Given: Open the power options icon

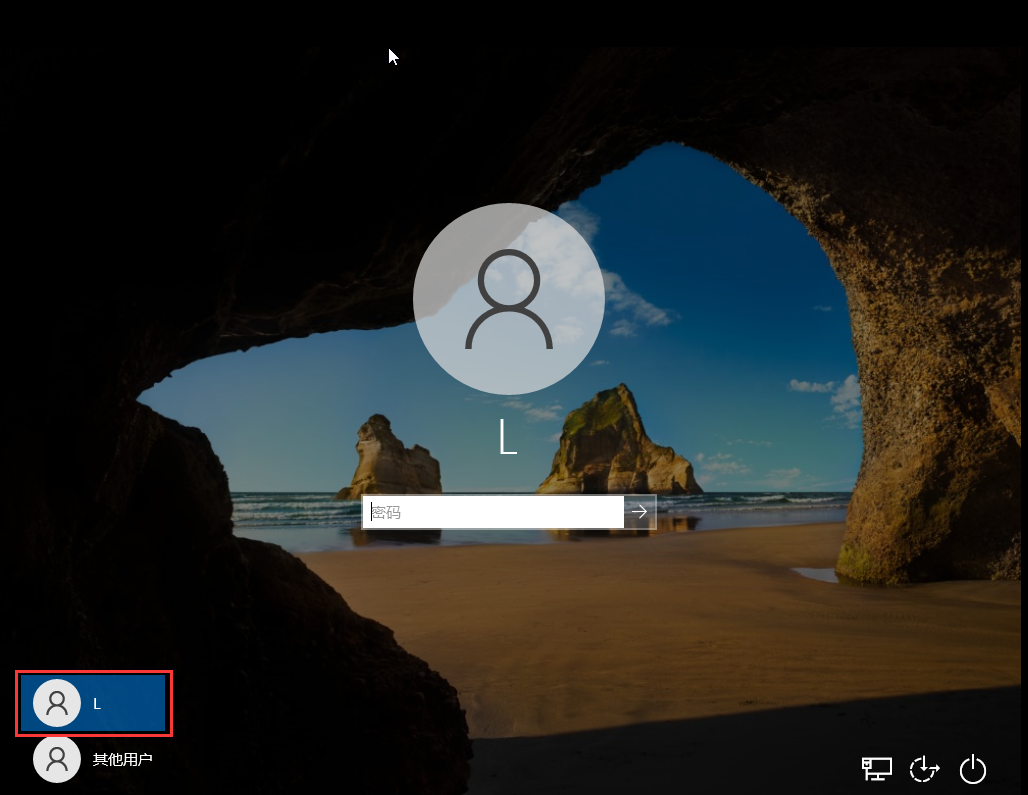Looking at the screenshot, I should tap(973, 769).
